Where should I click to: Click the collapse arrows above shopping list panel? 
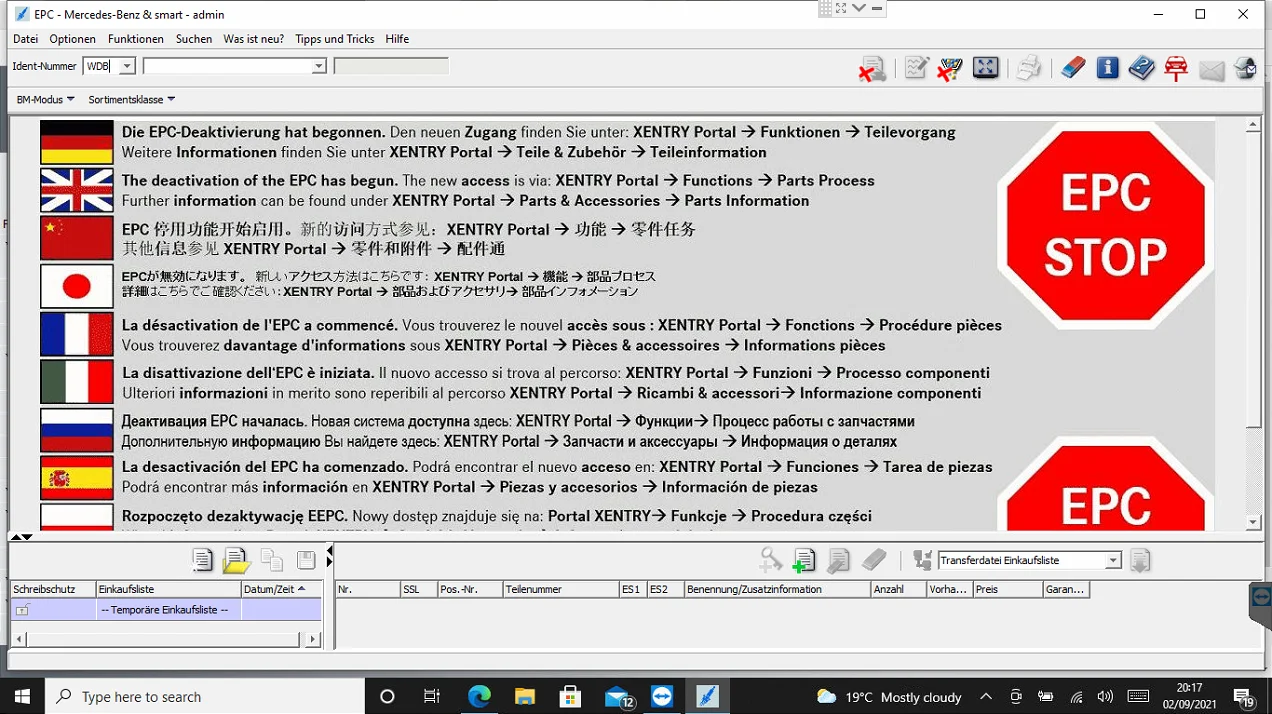pyautogui.click(x=21, y=537)
